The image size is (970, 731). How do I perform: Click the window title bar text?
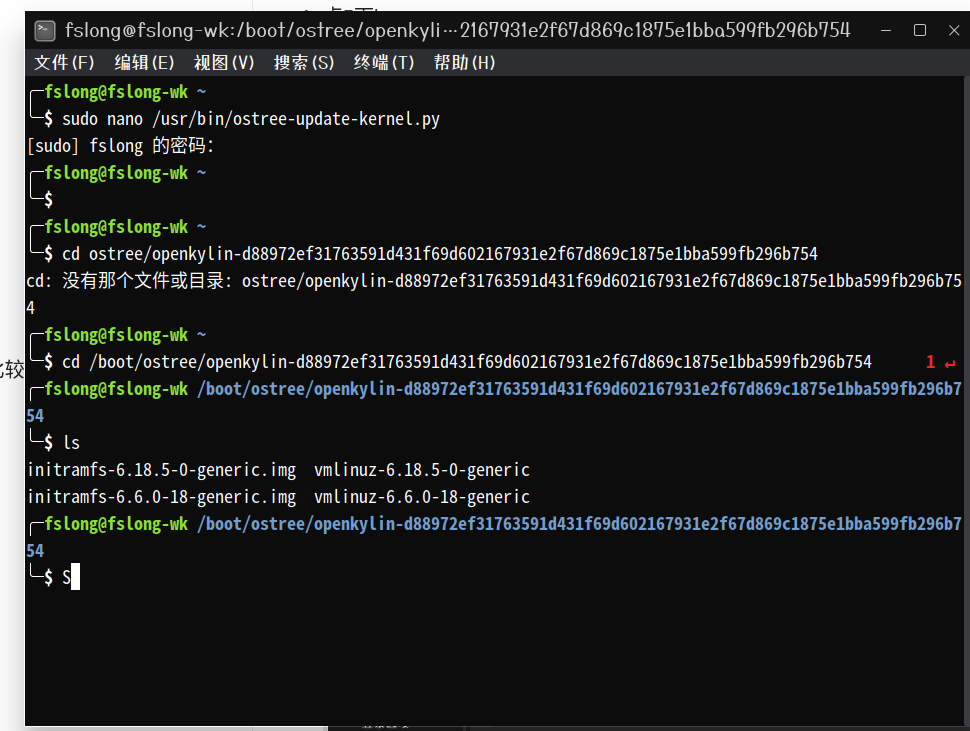click(x=458, y=31)
